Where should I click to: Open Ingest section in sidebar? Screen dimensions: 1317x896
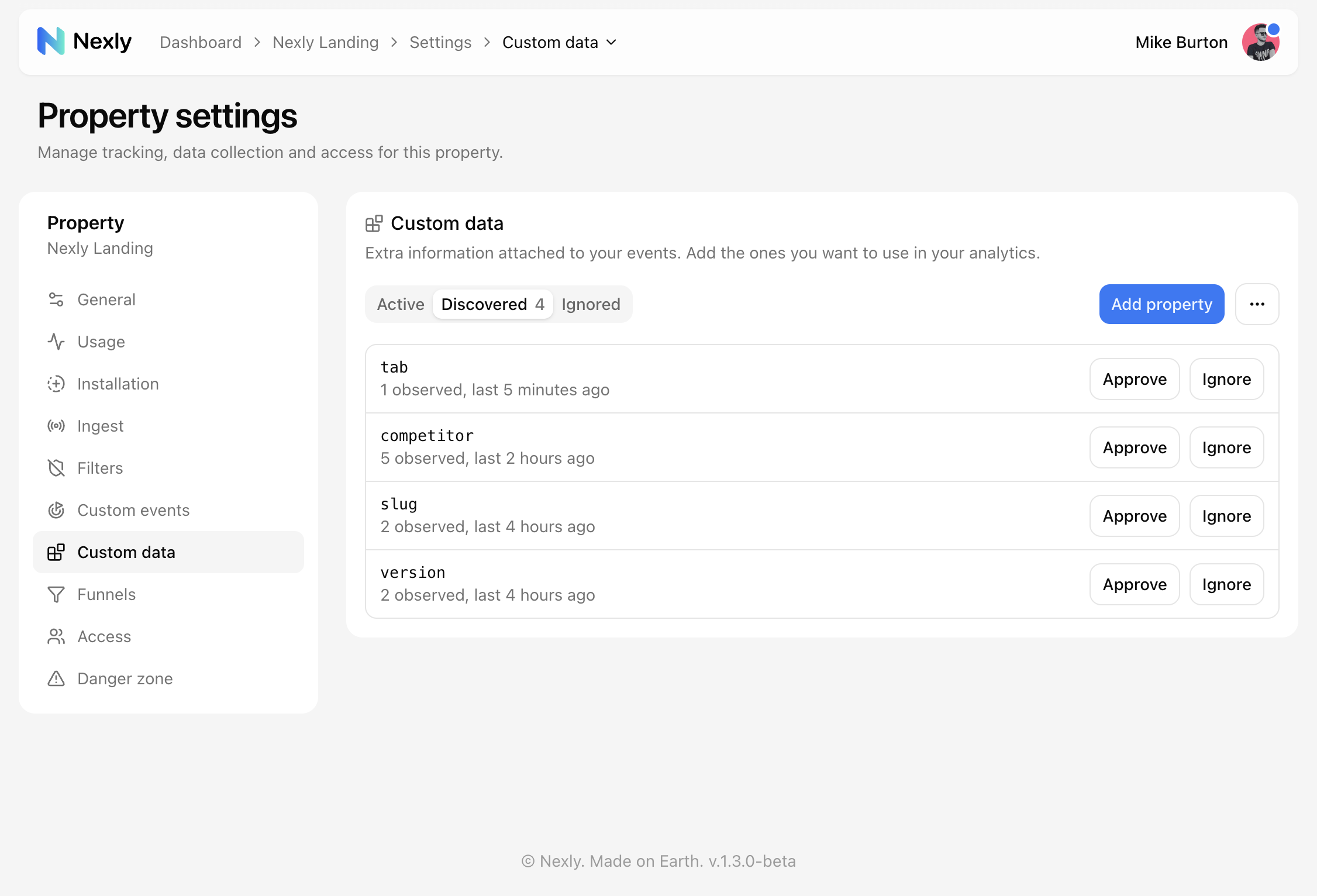(x=168, y=426)
